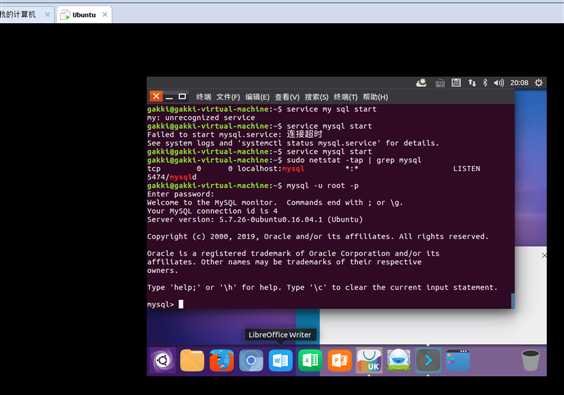Open the 查看(V) menu
The height and width of the screenshot is (395, 564).
[x=287, y=97]
